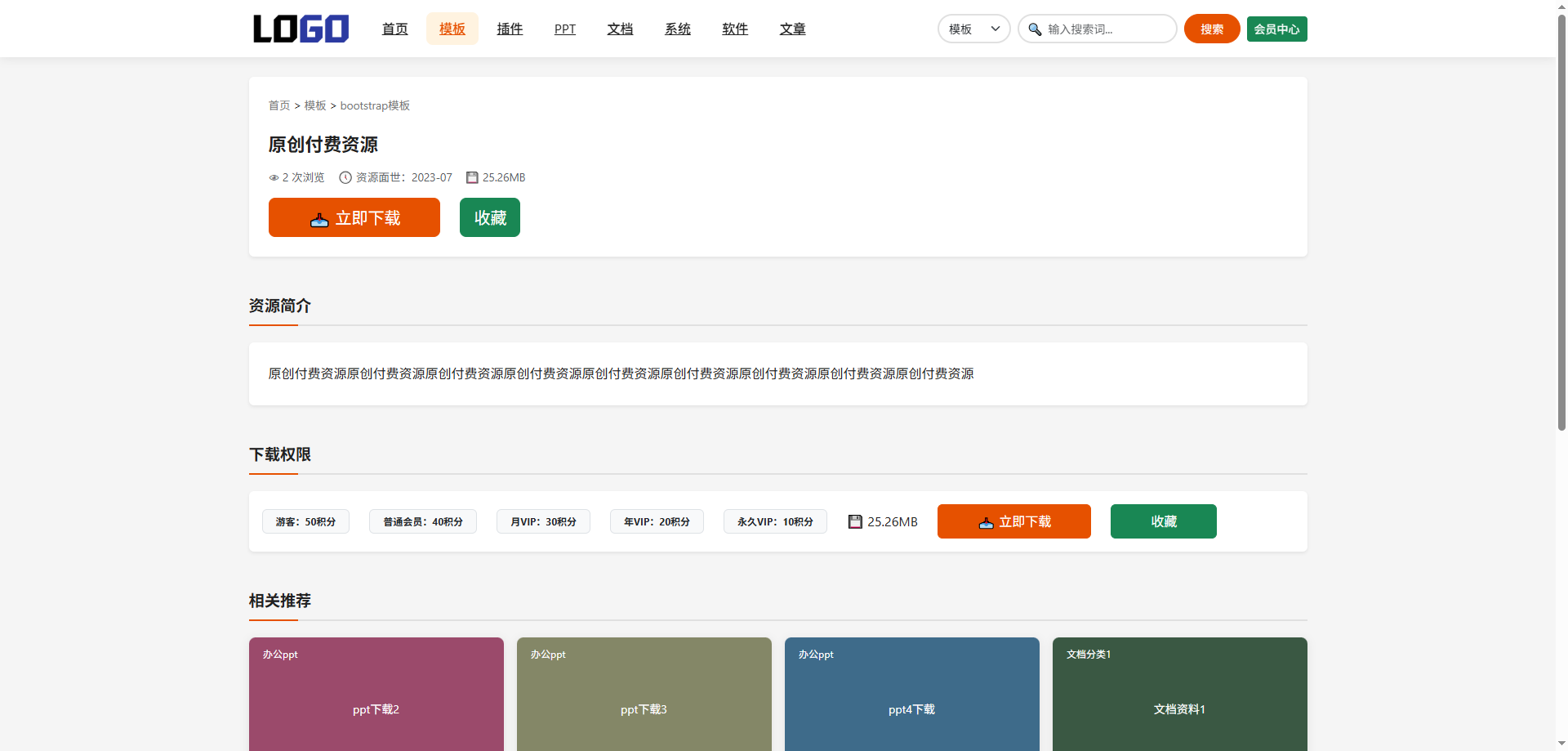1568x751 pixels.
Task: Click the 原创付费资源 page title
Action: [323, 145]
